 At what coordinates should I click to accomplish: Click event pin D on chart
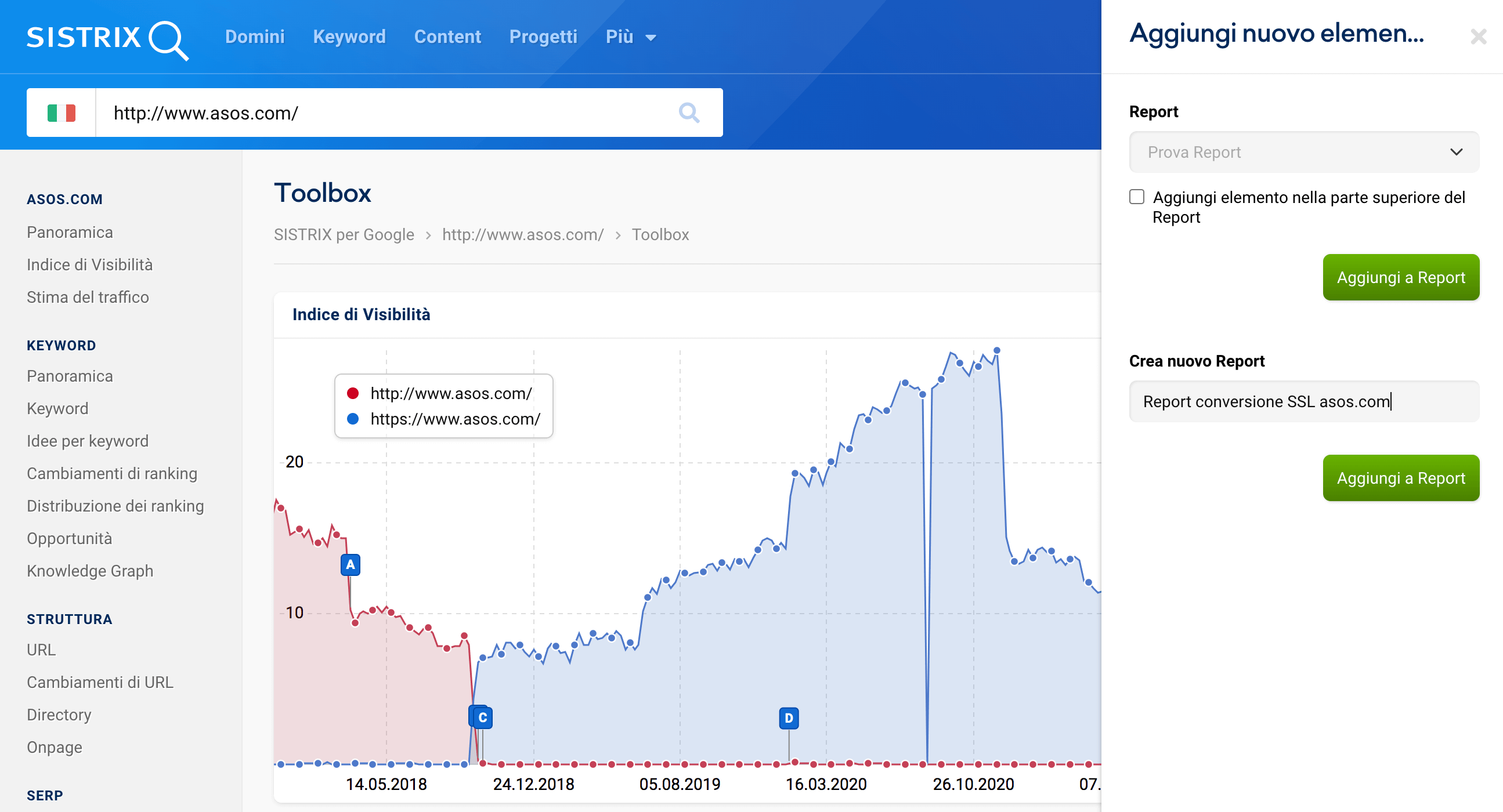coord(789,717)
